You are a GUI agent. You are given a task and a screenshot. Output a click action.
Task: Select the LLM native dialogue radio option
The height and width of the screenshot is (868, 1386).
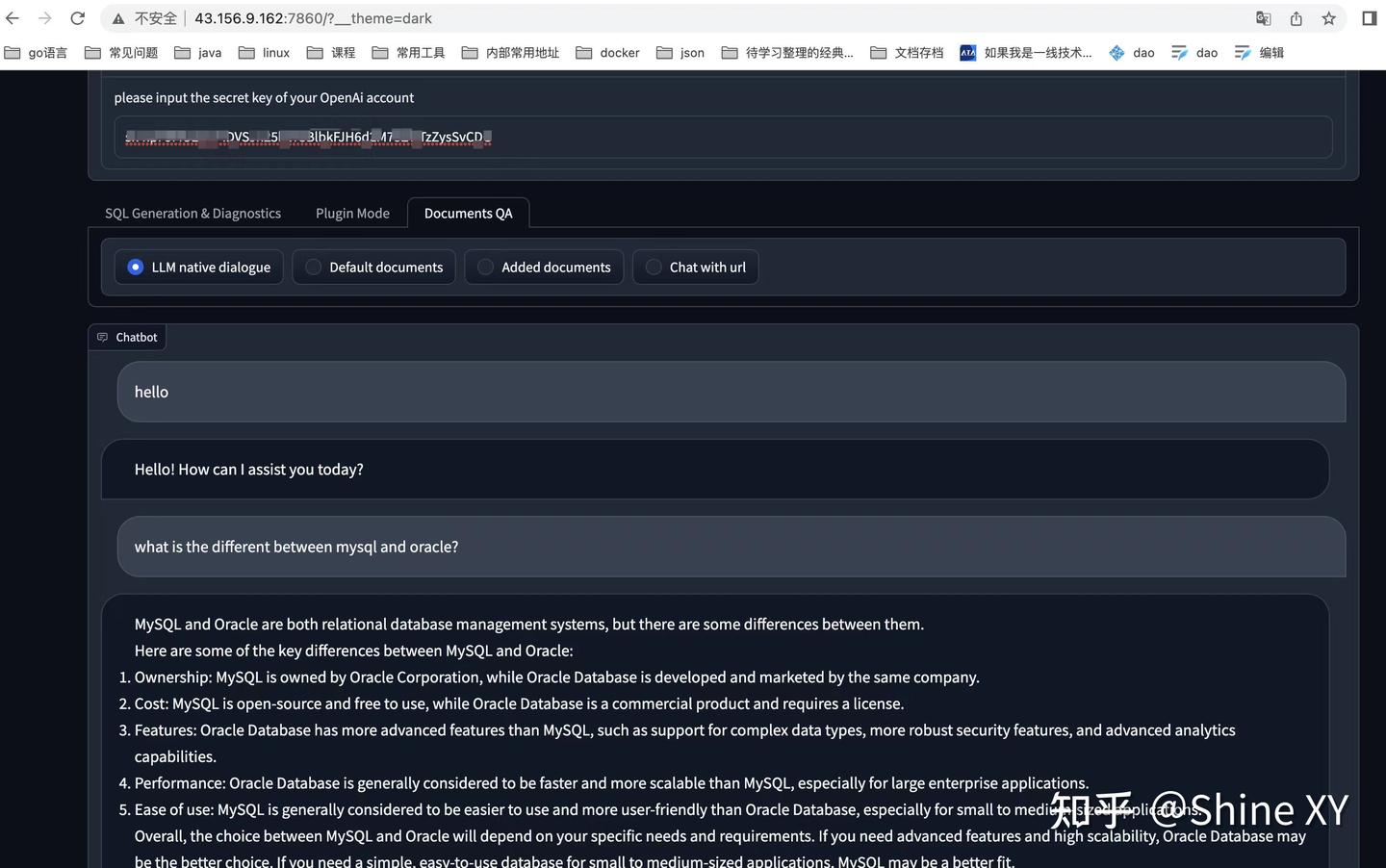tap(199, 268)
